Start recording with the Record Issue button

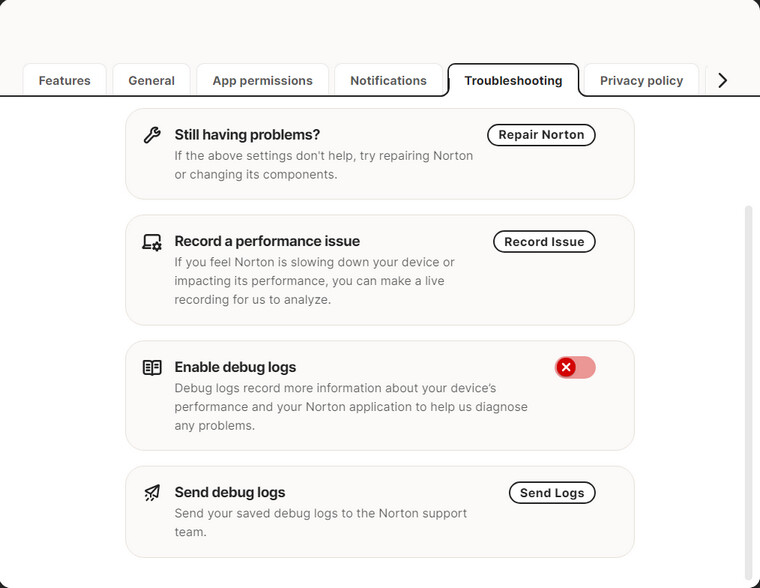tap(544, 242)
